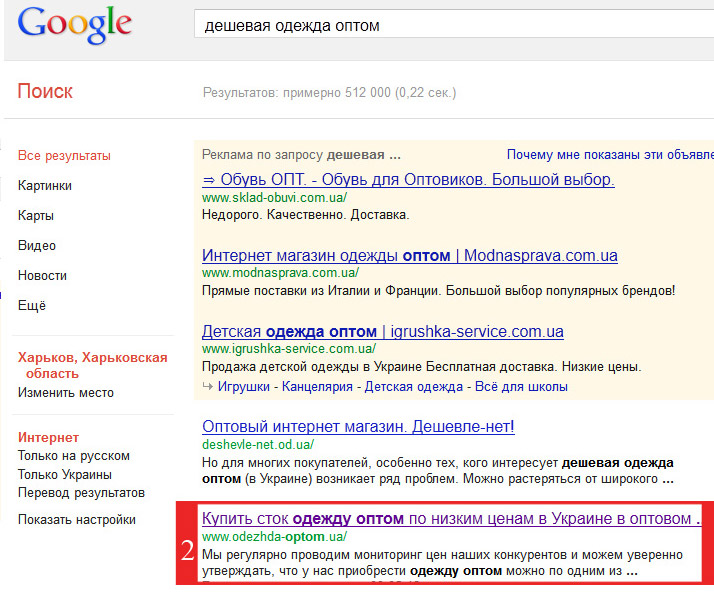Image resolution: width=714 pixels, height=594 pixels.
Task: Click the Канцелярия sitelink under ad
Action: [317, 386]
